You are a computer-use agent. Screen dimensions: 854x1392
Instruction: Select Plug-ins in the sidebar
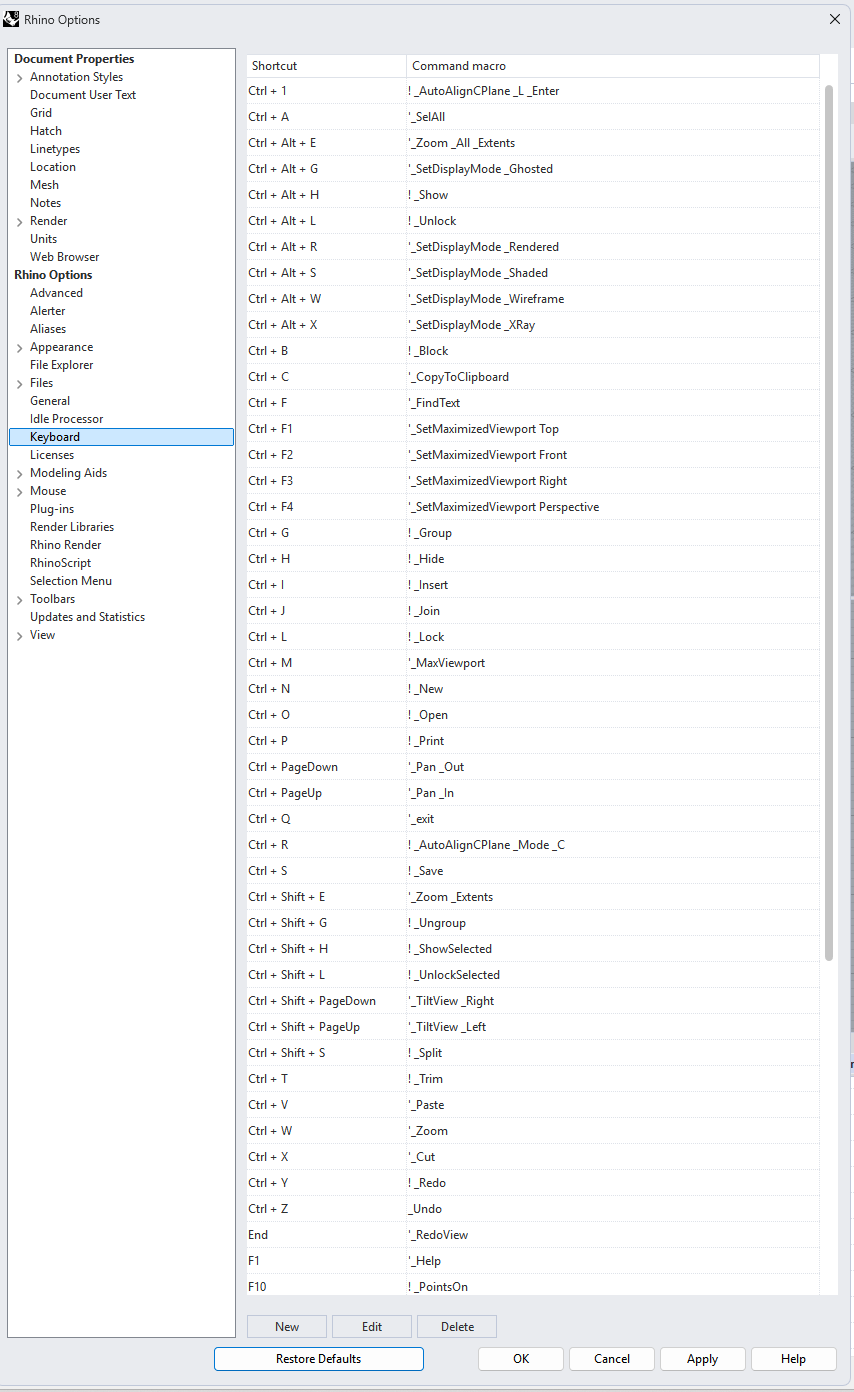(x=51, y=508)
